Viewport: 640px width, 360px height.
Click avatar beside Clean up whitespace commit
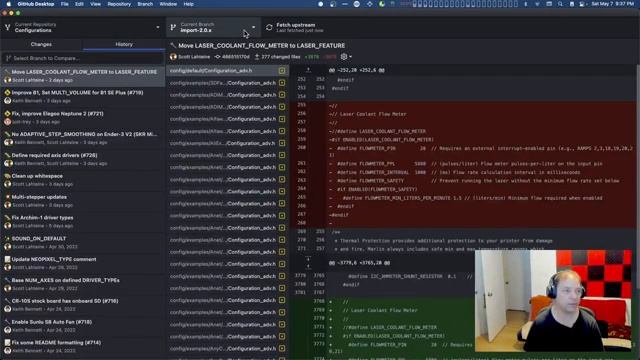point(7,184)
